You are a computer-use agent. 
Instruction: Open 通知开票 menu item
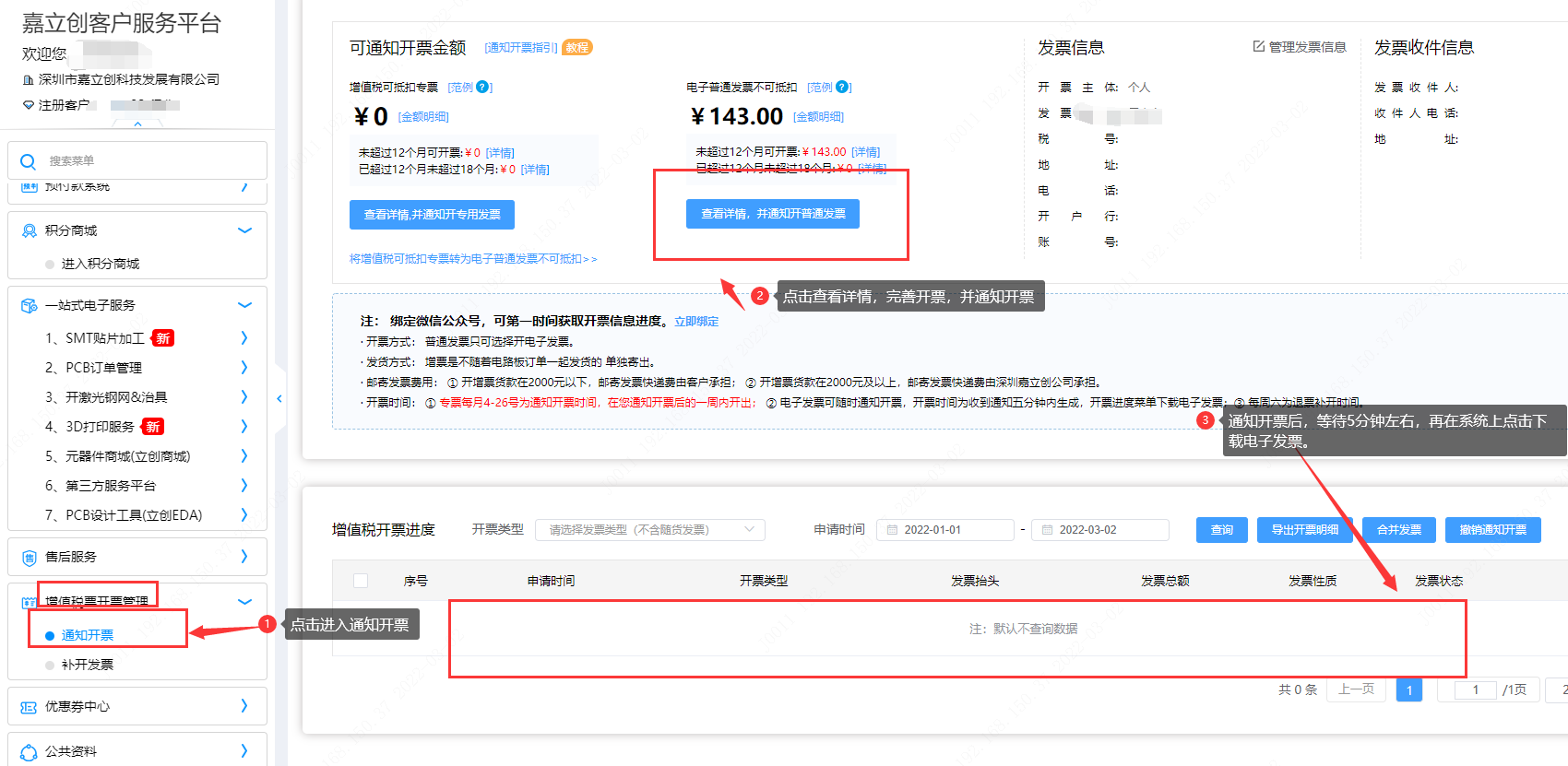coord(88,635)
